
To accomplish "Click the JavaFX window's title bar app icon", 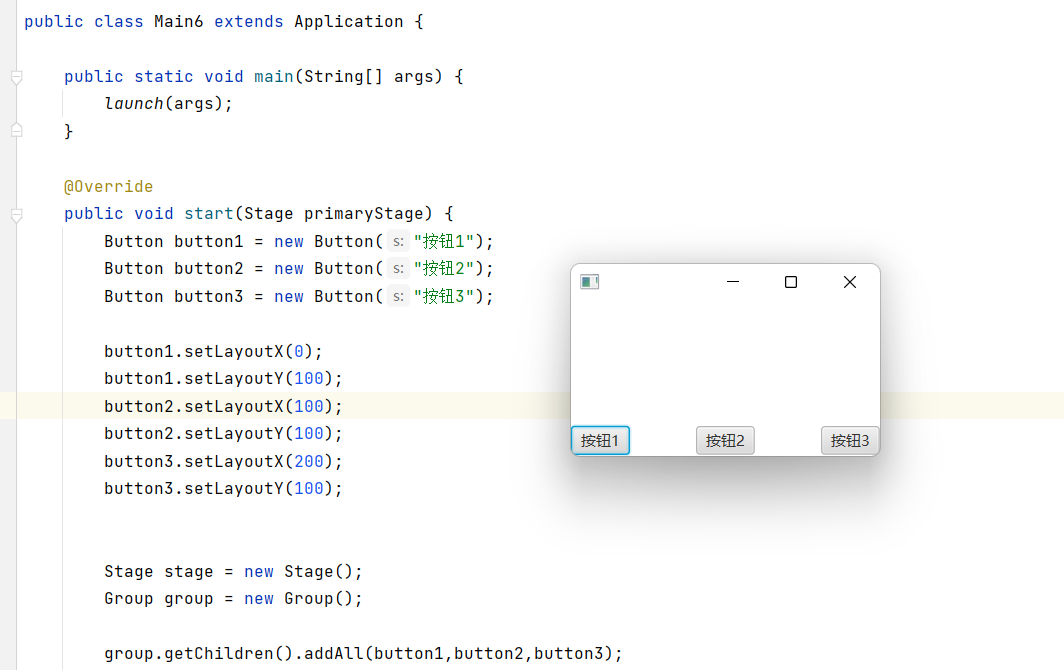I will pyautogui.click(x=590, y=282).
